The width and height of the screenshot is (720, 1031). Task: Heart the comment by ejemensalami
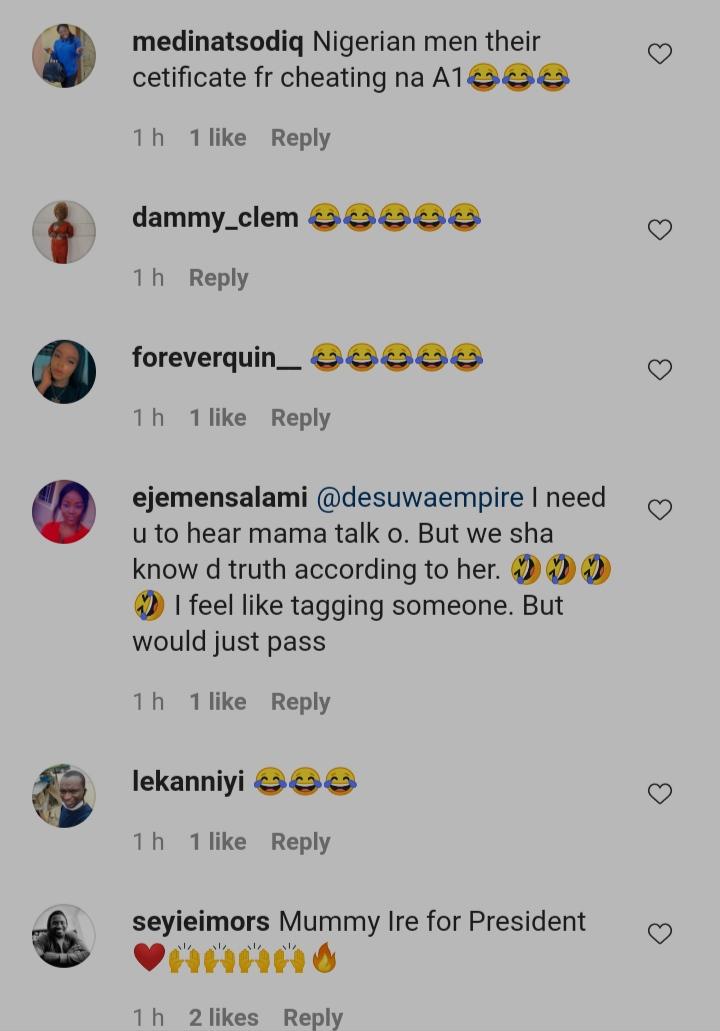coord(660,510)
